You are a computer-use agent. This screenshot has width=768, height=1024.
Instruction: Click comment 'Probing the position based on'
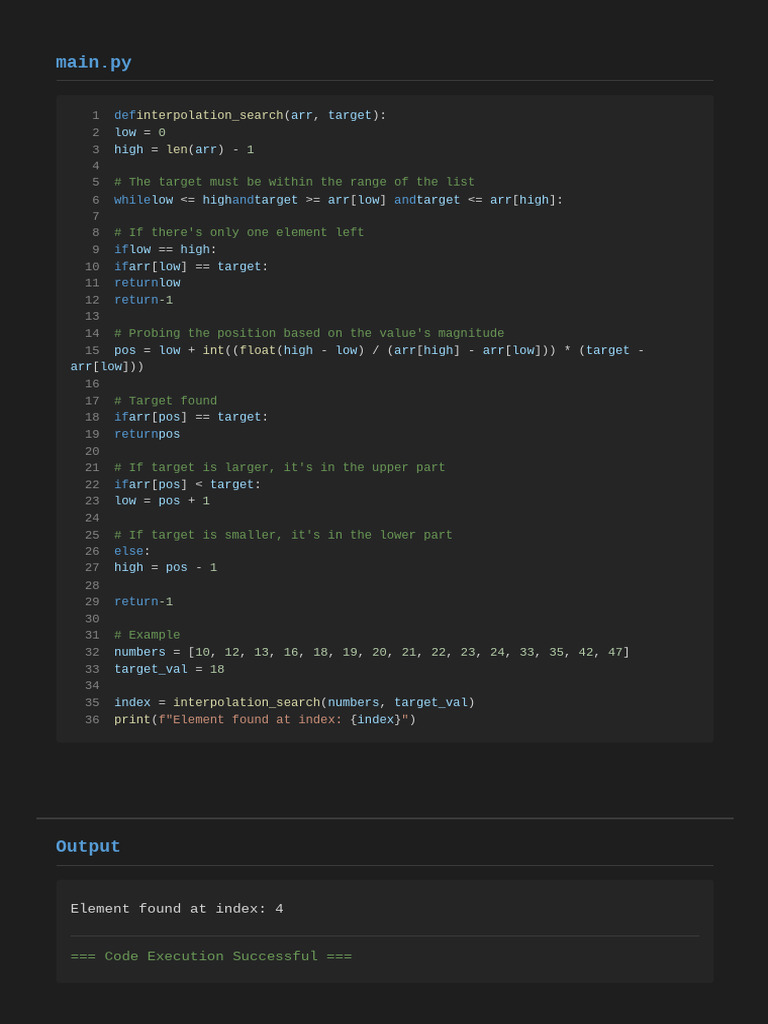click(x=309, y=334)
